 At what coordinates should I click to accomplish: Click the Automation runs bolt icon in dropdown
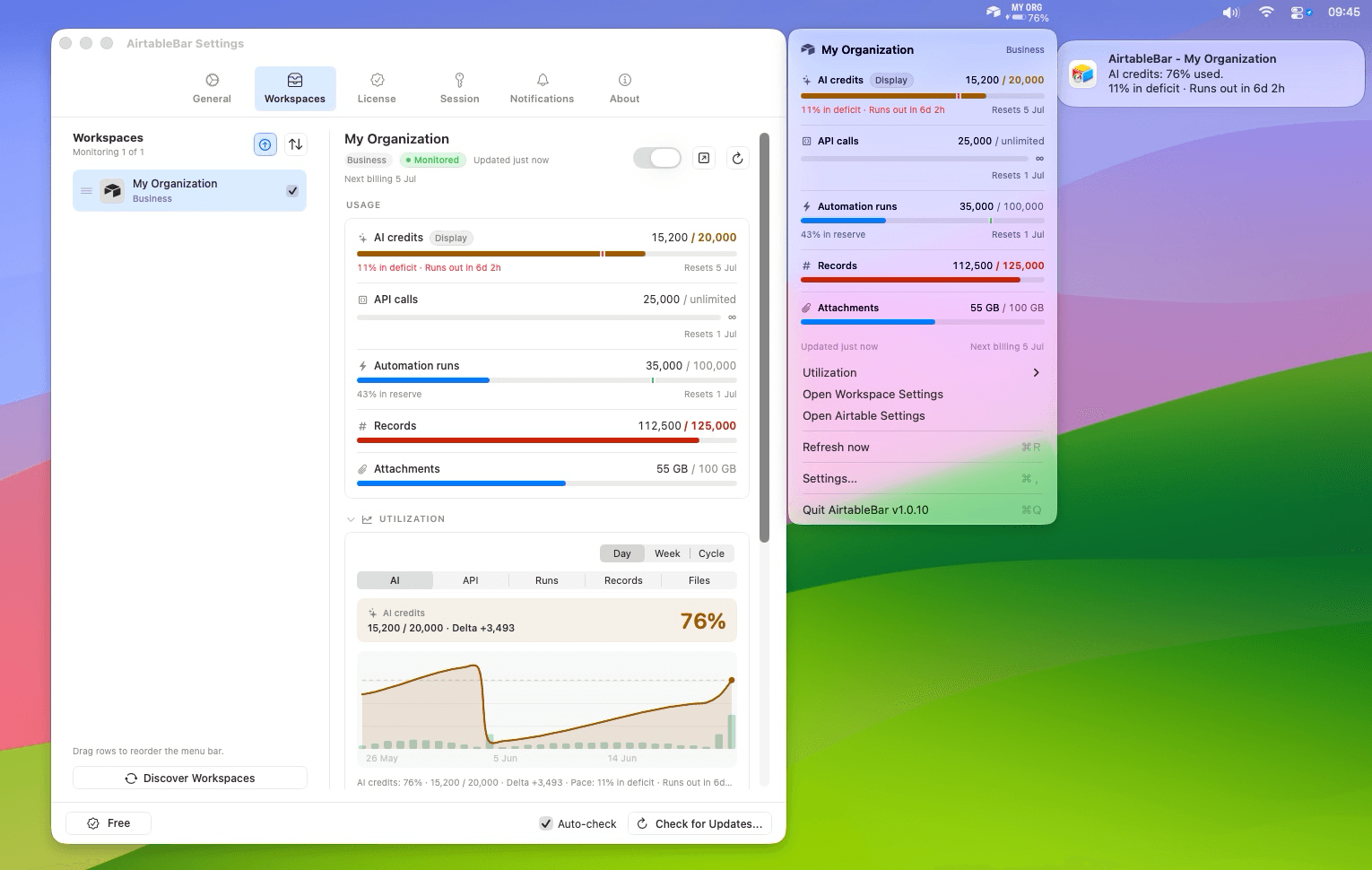pyautogui.click(x=806, y=207)
